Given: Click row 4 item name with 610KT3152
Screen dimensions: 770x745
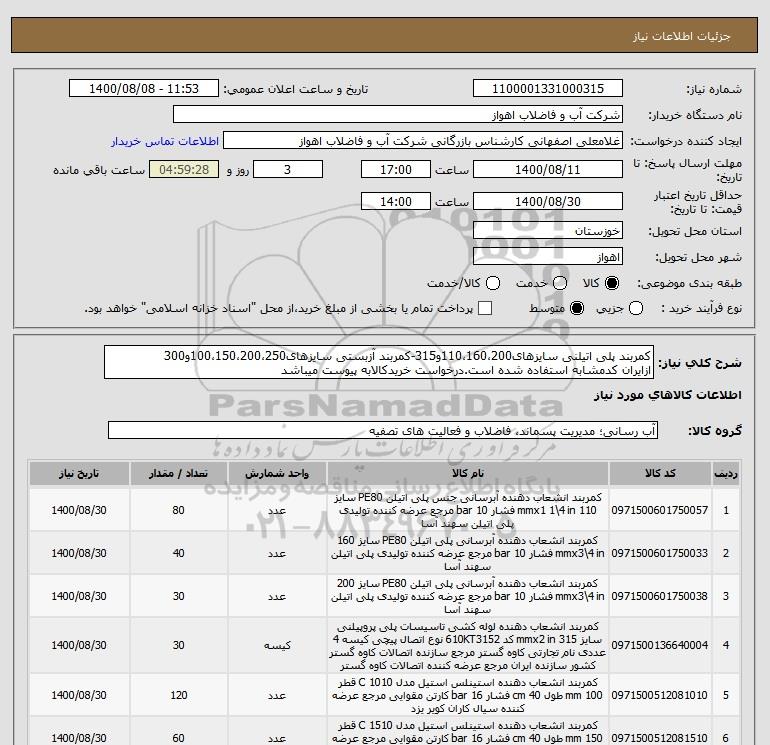Looking at the screenshot, I should [x=468, y=645].
